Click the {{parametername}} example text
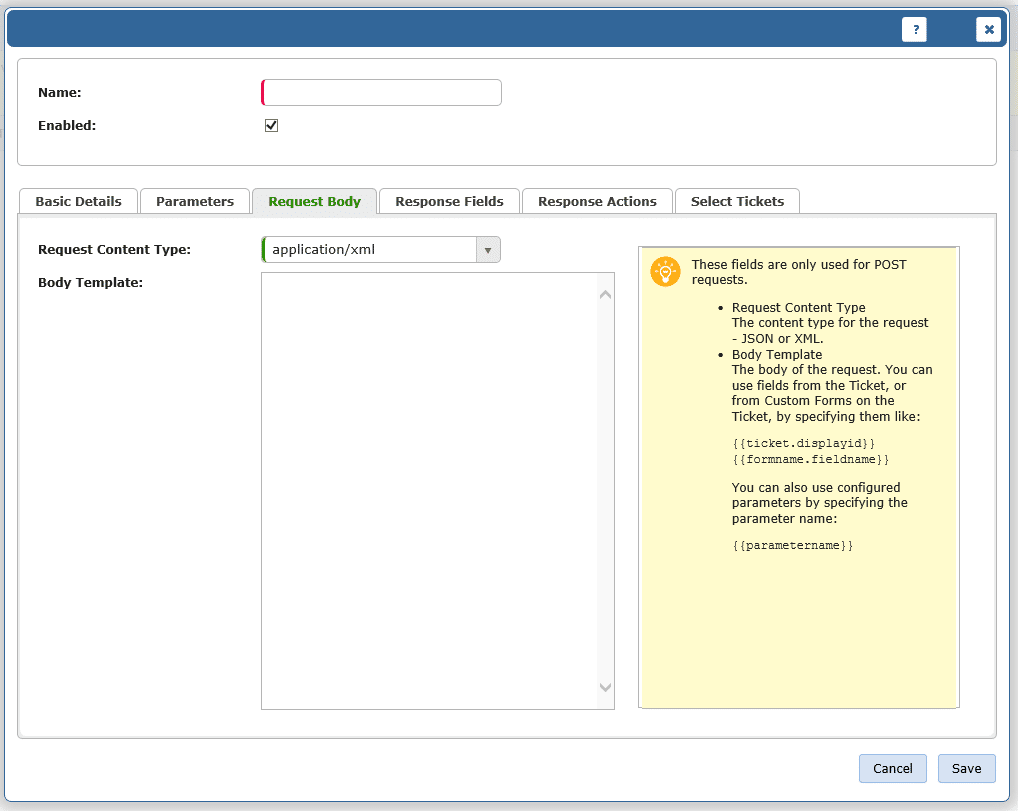 point(793,545)
